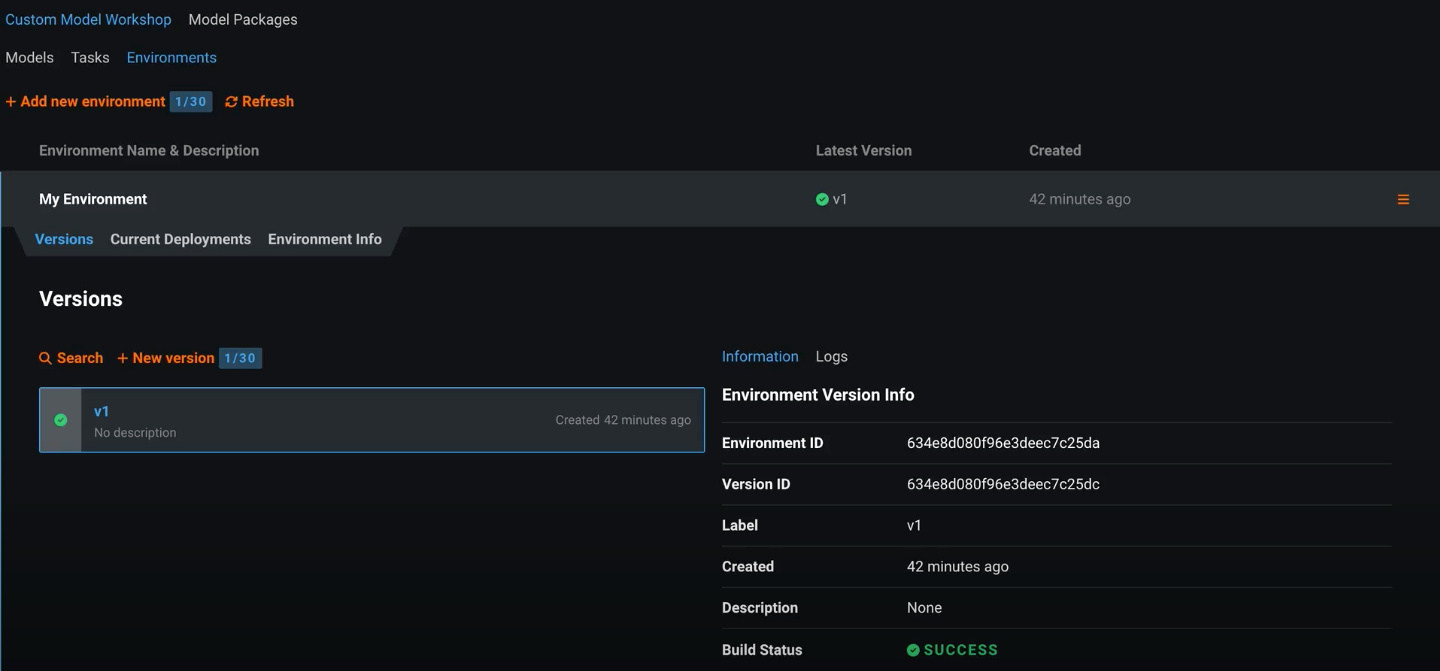Go to the Models sub-tab

[30, 57]
